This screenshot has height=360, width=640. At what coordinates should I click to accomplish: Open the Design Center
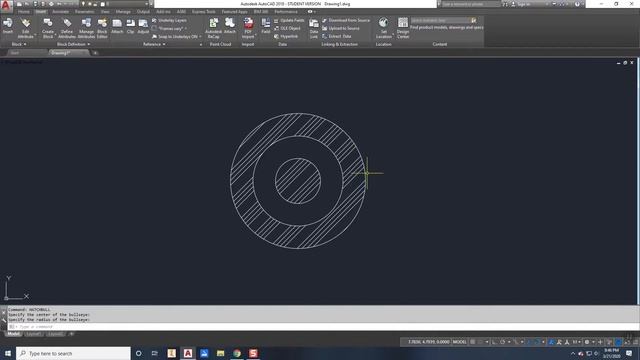[403, 28]
